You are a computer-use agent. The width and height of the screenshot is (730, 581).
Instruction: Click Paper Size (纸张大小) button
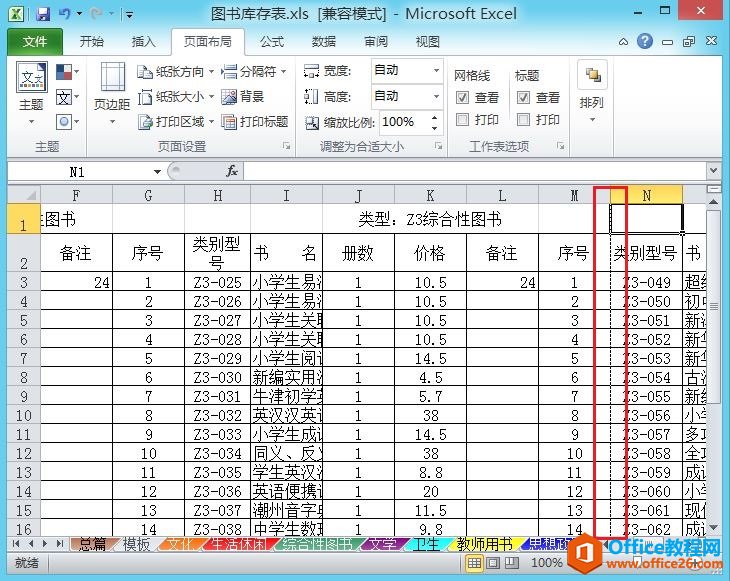point(175,97)
